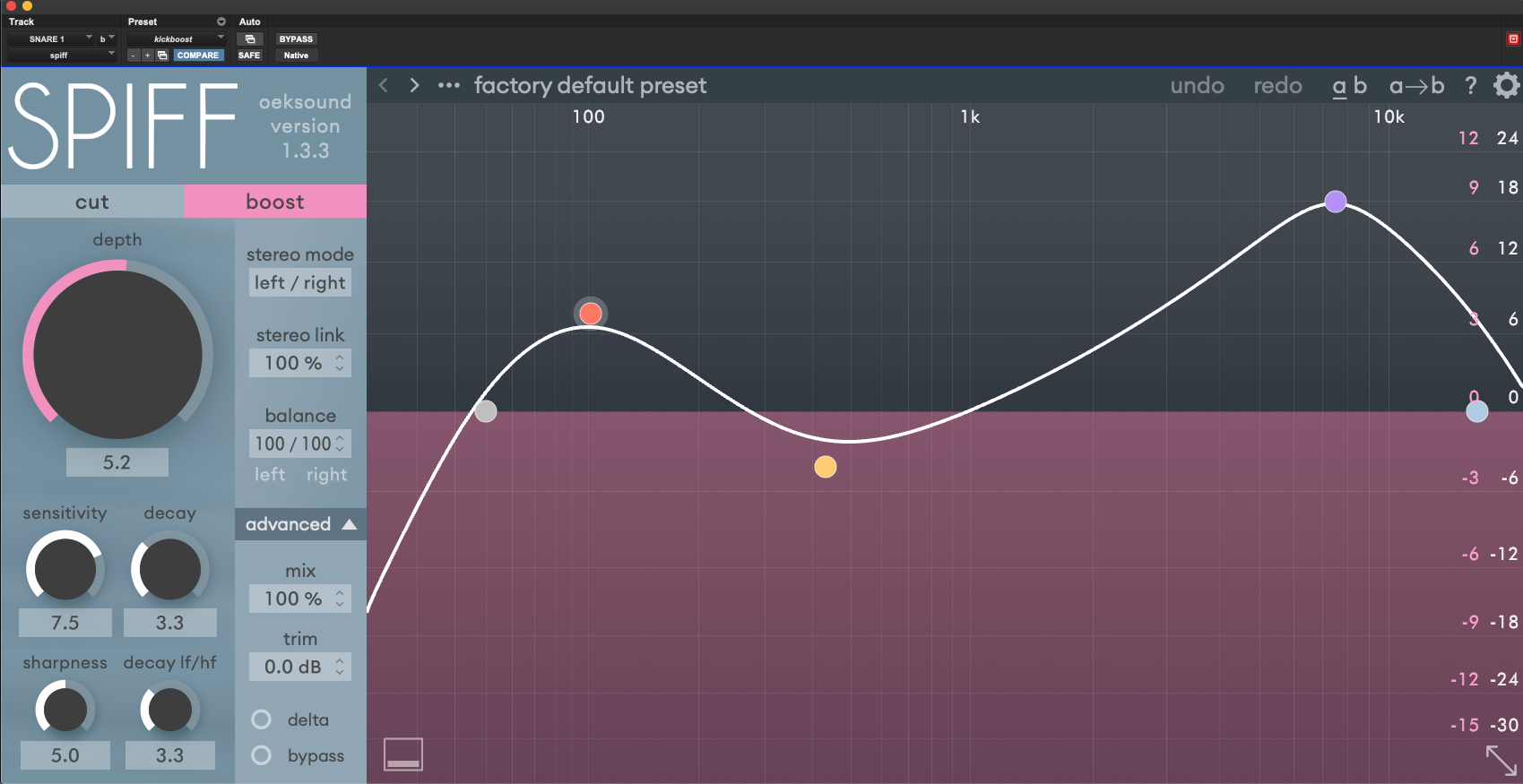The height and width of the screenshot is (784, 1523).
Task: Click the next preset plus button
Action: [x=148, y=56]
